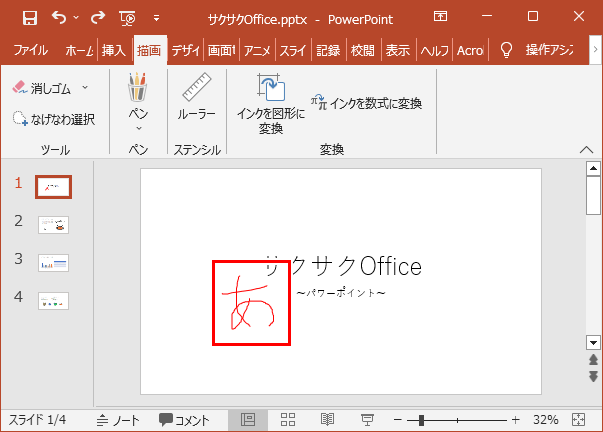Image resolution: width=603 pixels, height=432 pixels.
Task: Switch to the 校閲 tab
Action: 363,50
